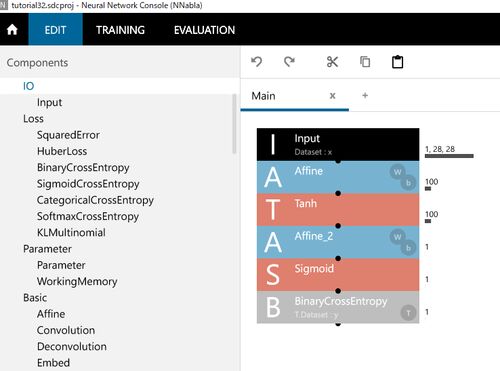The height and width of the screenshot is (371, 500).
Task: Copy layer with the copy icon
Action: click(x=365, y=62)
